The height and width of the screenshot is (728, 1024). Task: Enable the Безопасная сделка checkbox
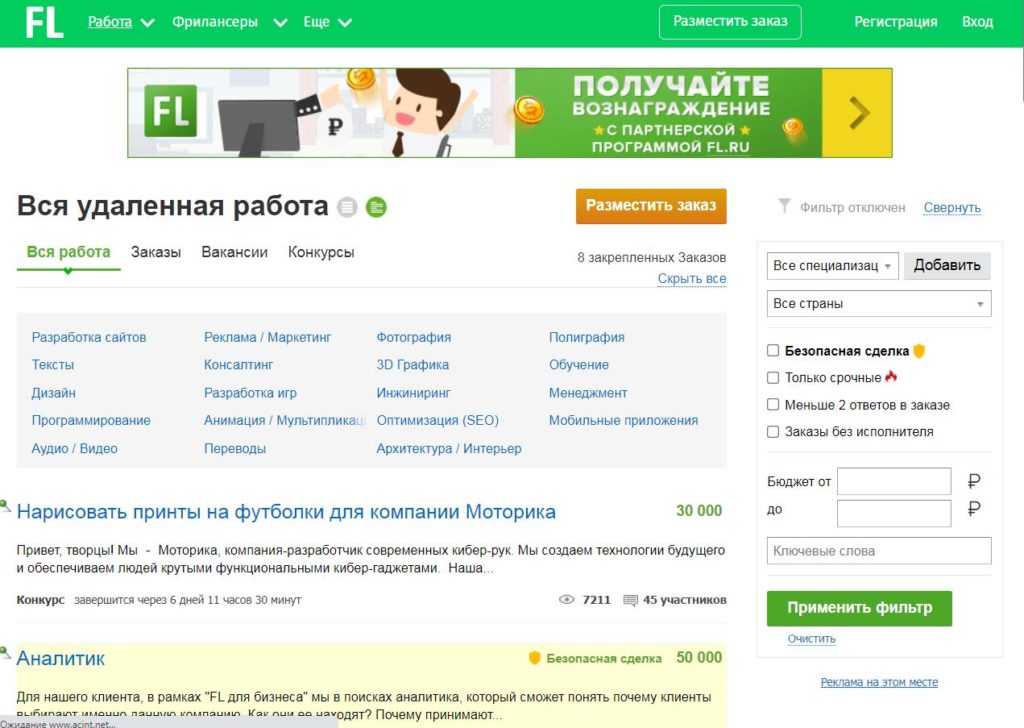click(x=773, y=351)
